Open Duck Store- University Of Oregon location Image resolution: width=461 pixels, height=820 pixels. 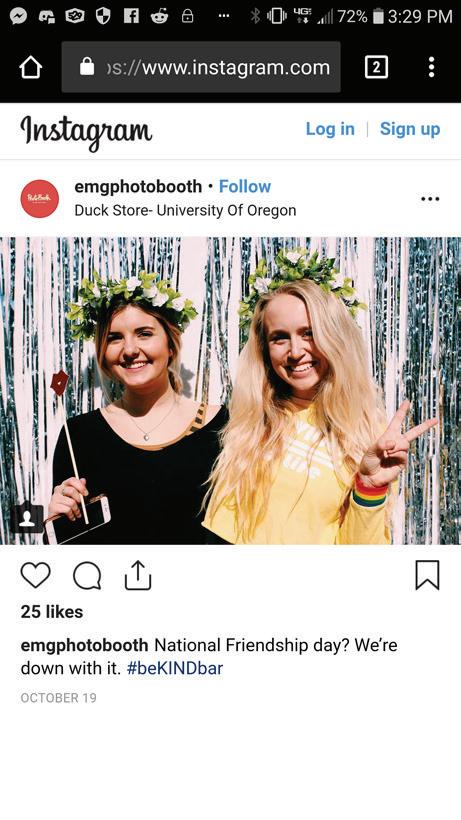185,210
